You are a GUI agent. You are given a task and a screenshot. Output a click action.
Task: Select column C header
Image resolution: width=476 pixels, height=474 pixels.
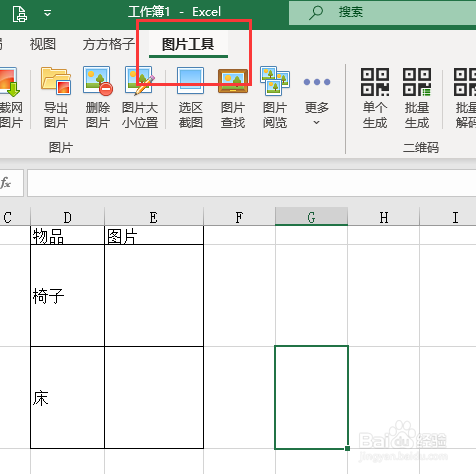pyautogui.click(x=15, y=217)
